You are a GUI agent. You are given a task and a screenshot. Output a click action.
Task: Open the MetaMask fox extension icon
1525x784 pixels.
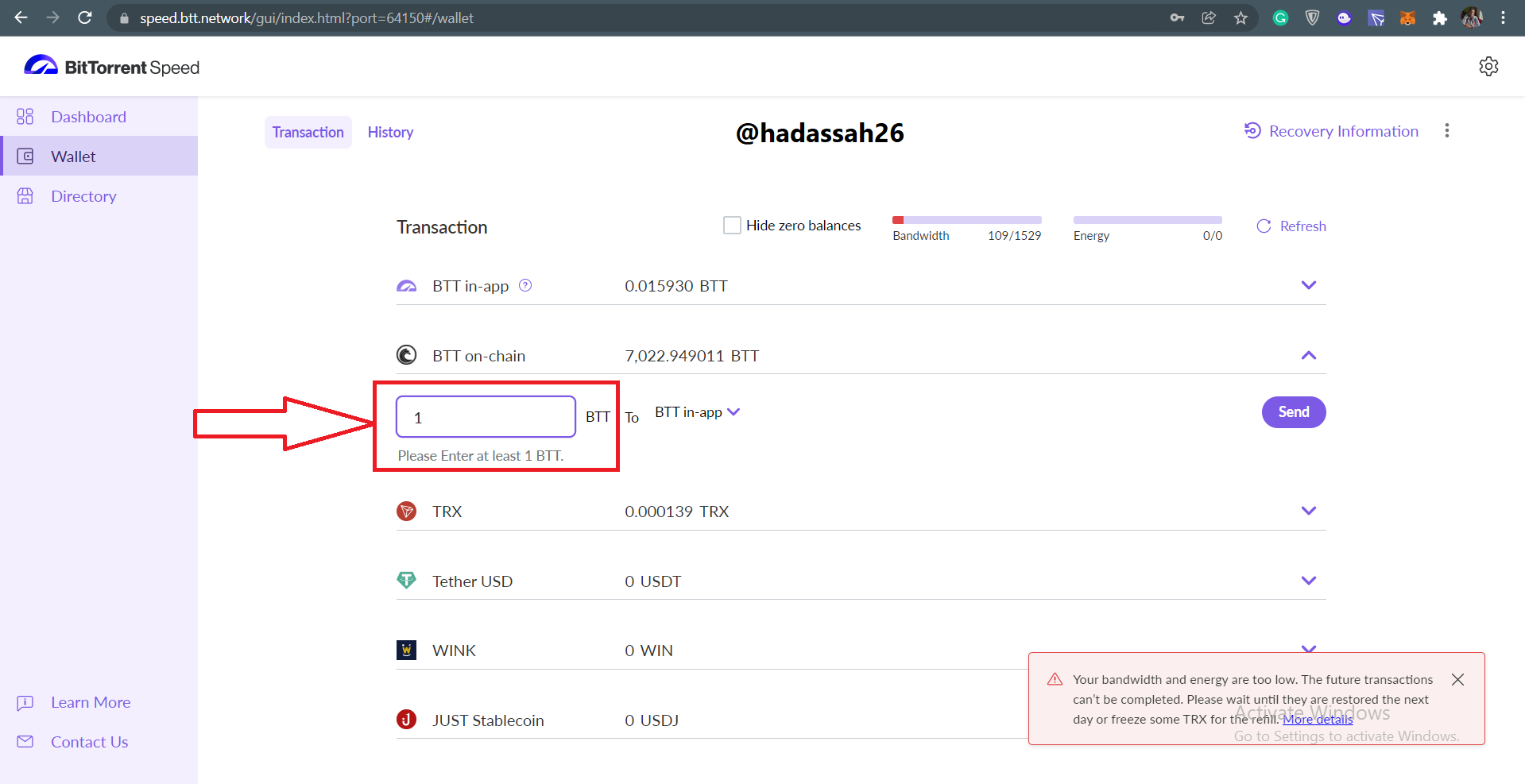click(x=1407, y=17)
